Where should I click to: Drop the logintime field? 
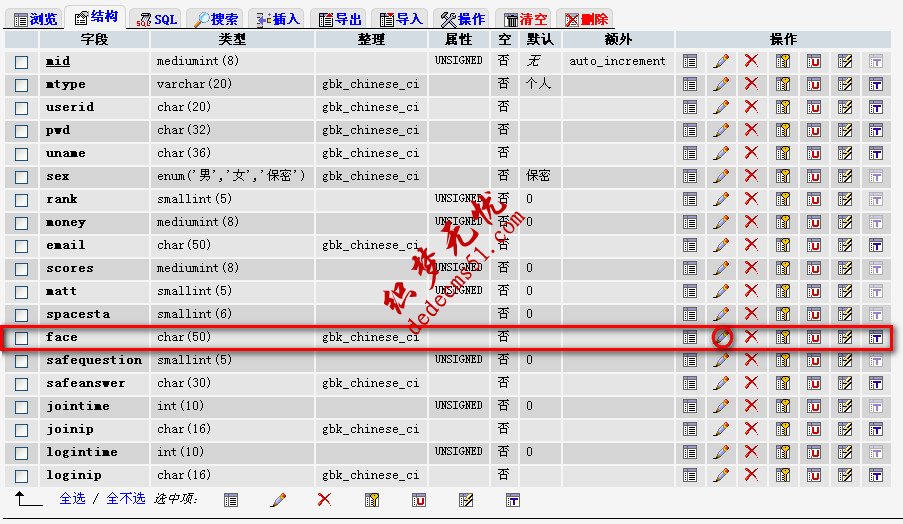751,452
